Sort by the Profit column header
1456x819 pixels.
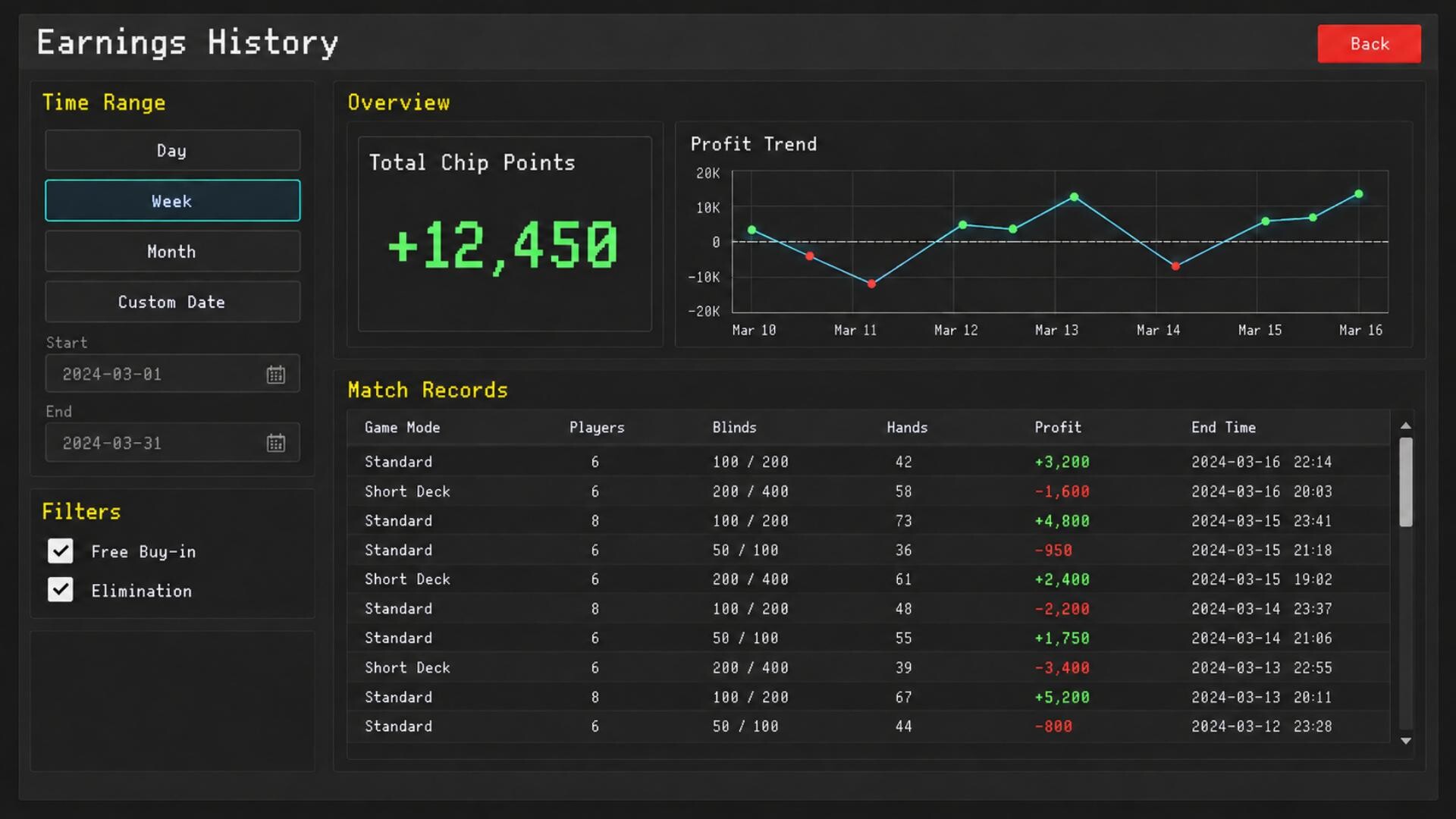(1058, 428)
